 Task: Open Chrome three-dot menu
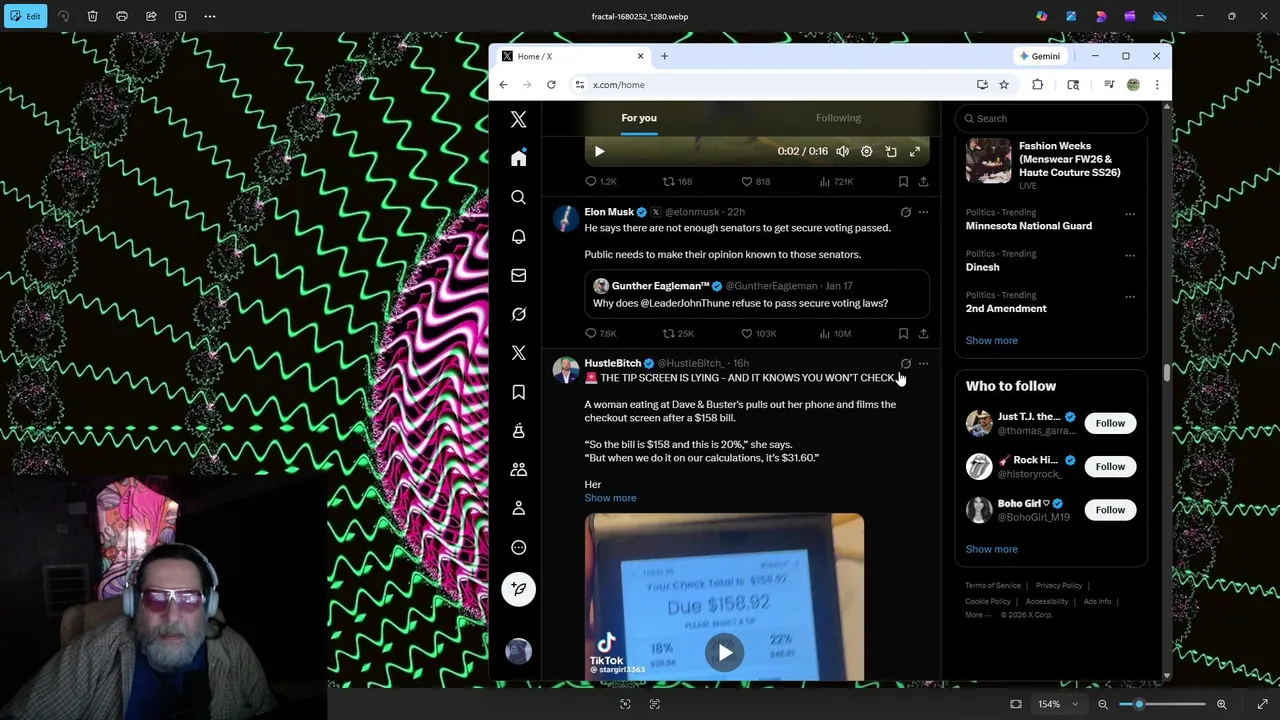coord(1157,85)
